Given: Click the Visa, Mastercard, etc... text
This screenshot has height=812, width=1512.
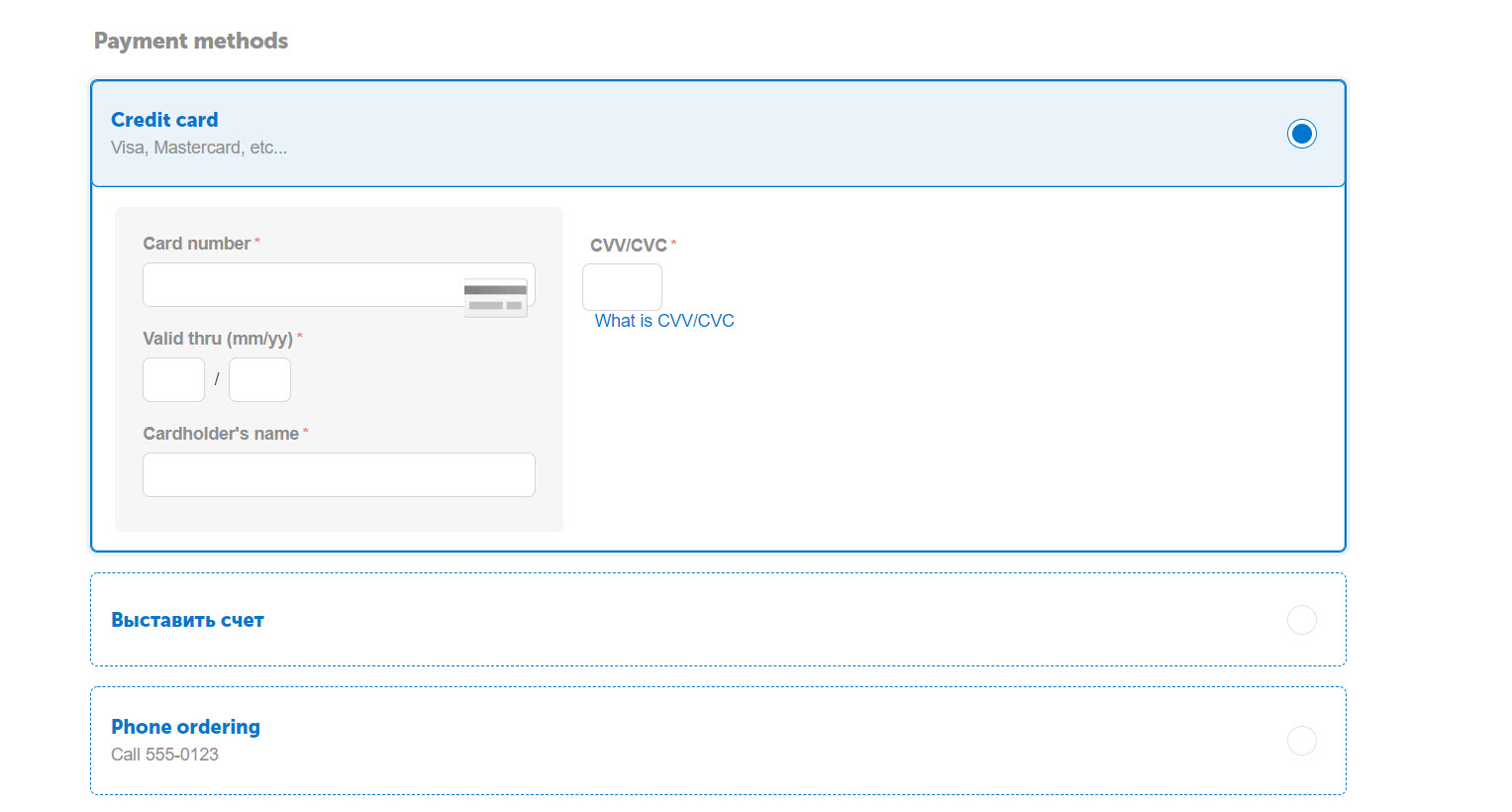Looking at the screenshot, I should click(199, 148).
